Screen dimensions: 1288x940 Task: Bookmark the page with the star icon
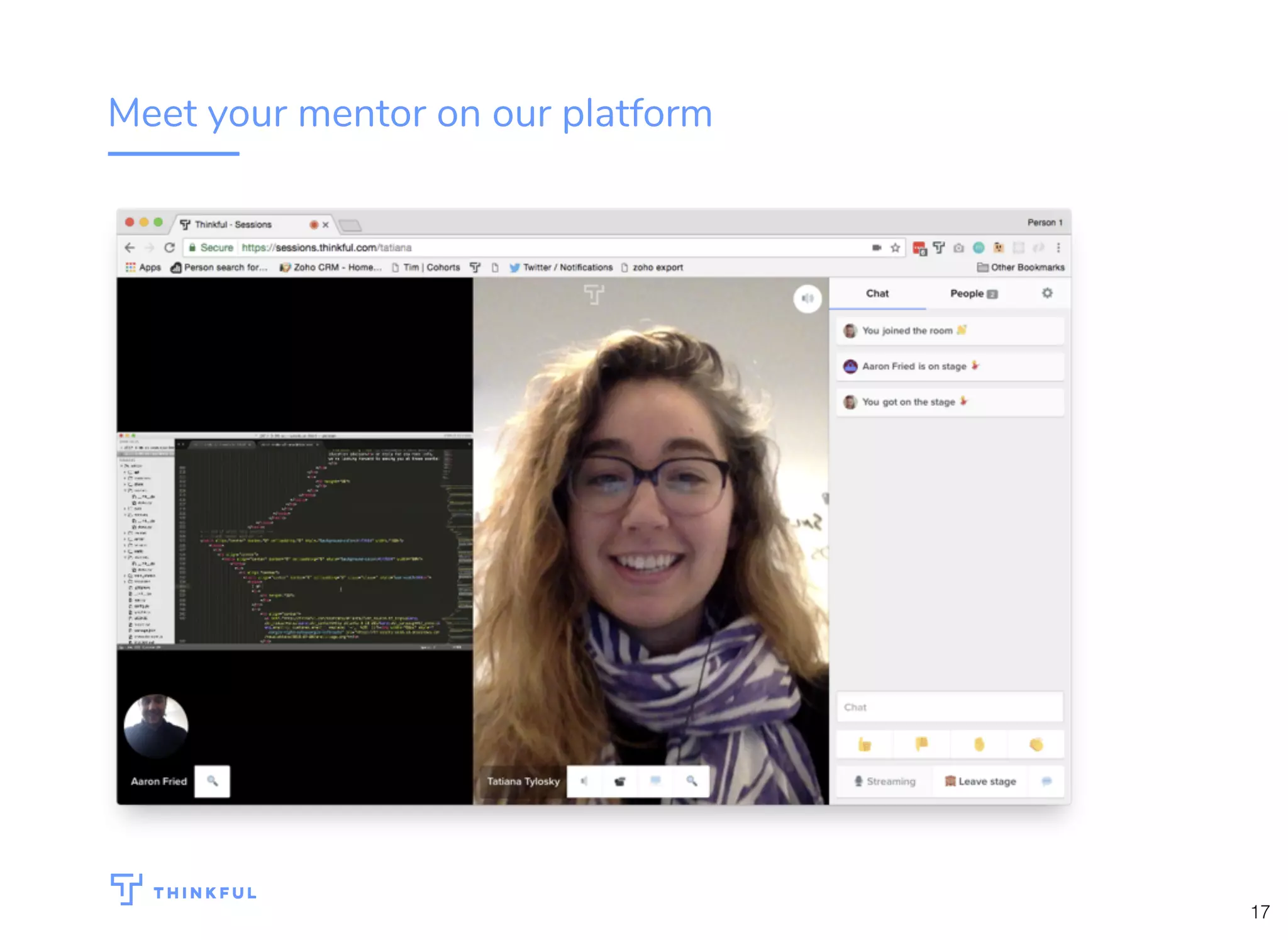(896, 248)
